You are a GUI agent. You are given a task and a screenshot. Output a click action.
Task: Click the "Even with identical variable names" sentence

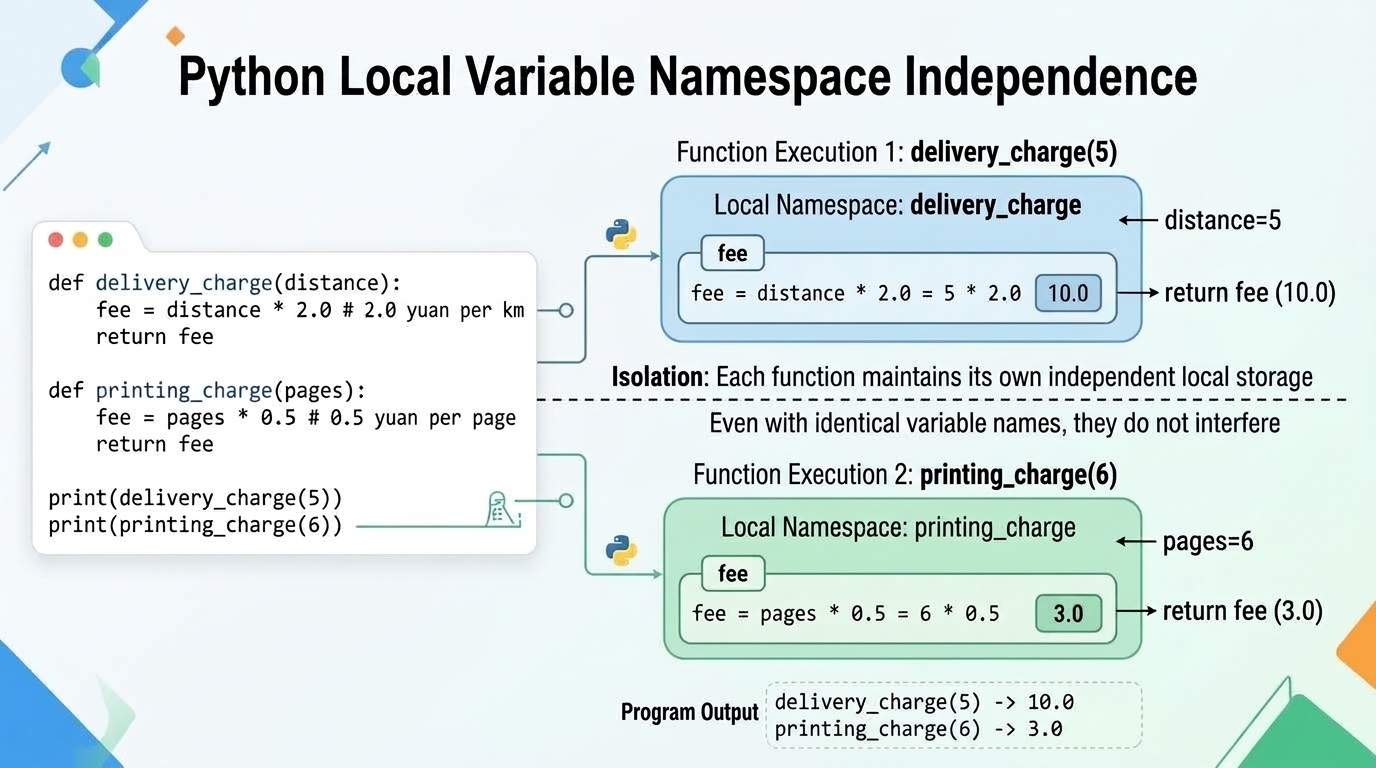tap(995, 423)
